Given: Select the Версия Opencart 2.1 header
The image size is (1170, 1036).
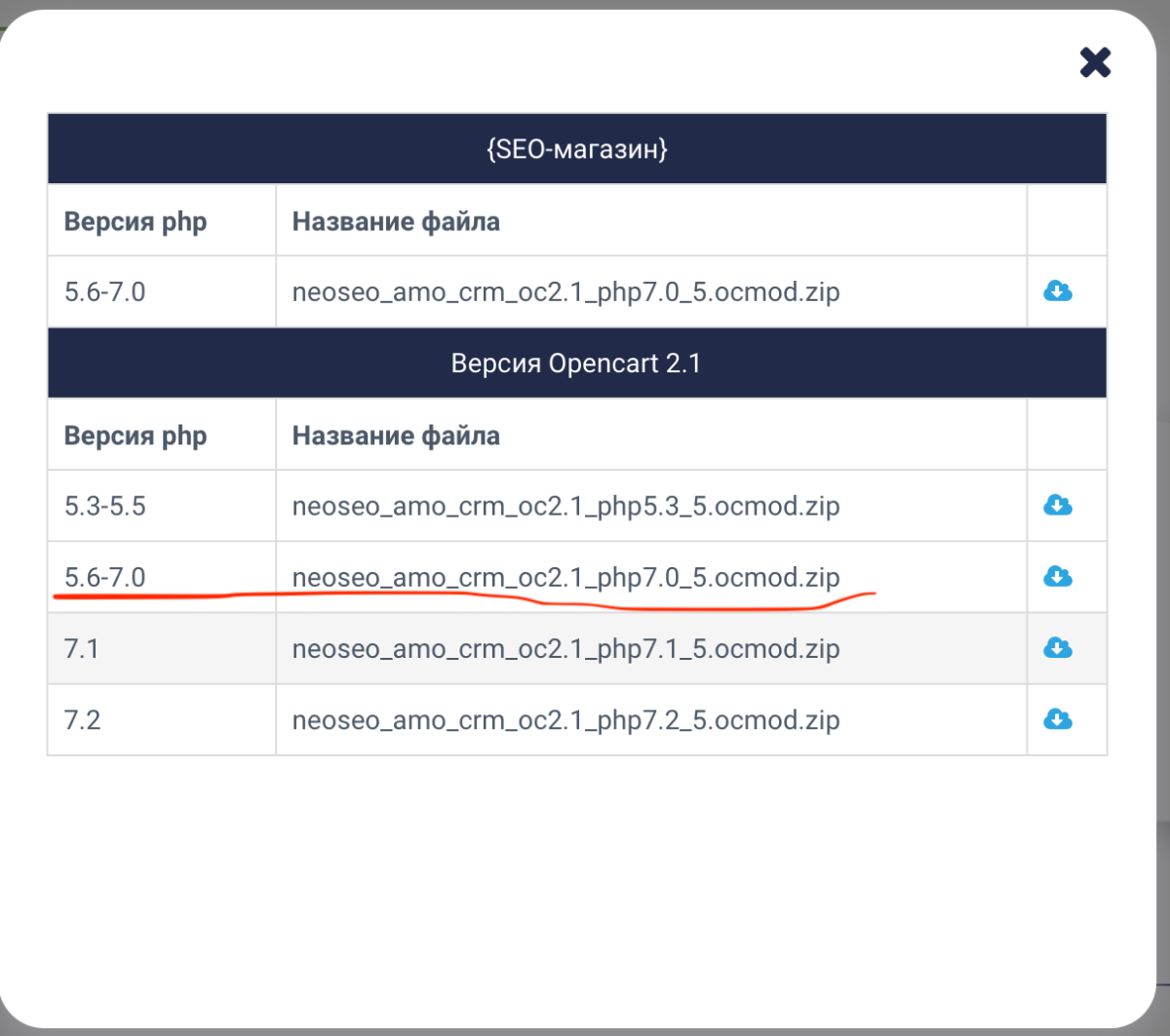Looking at the screenshot, I should [577, 364].
